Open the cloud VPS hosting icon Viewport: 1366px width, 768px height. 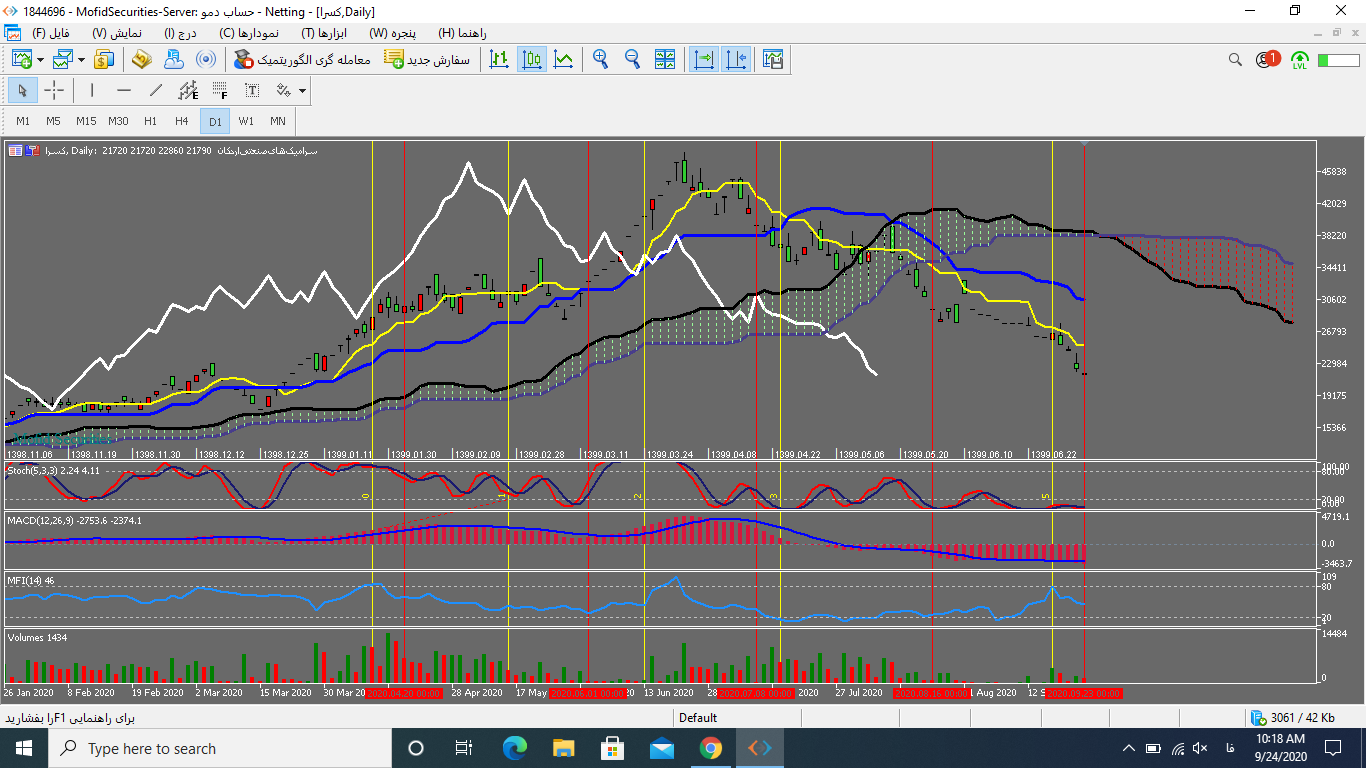coord(173,60)
